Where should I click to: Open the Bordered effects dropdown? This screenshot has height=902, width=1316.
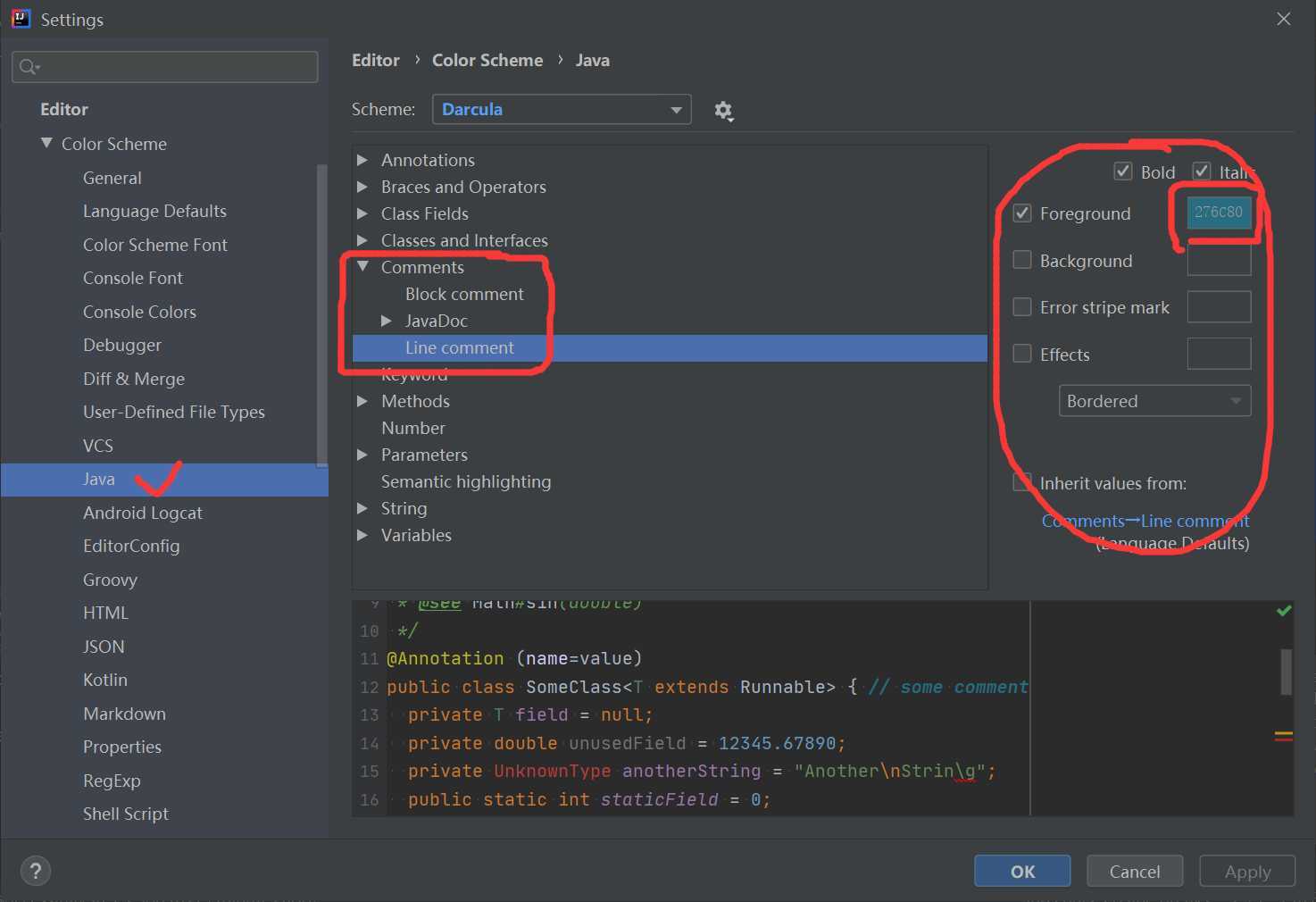click(1154, 401)
